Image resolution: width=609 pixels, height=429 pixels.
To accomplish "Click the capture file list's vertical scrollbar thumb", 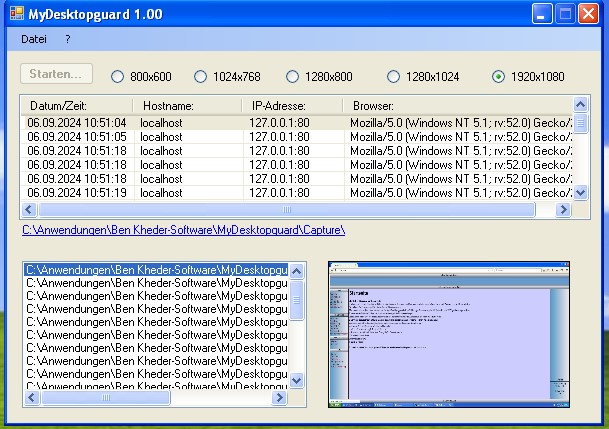I will coord(297,300).
